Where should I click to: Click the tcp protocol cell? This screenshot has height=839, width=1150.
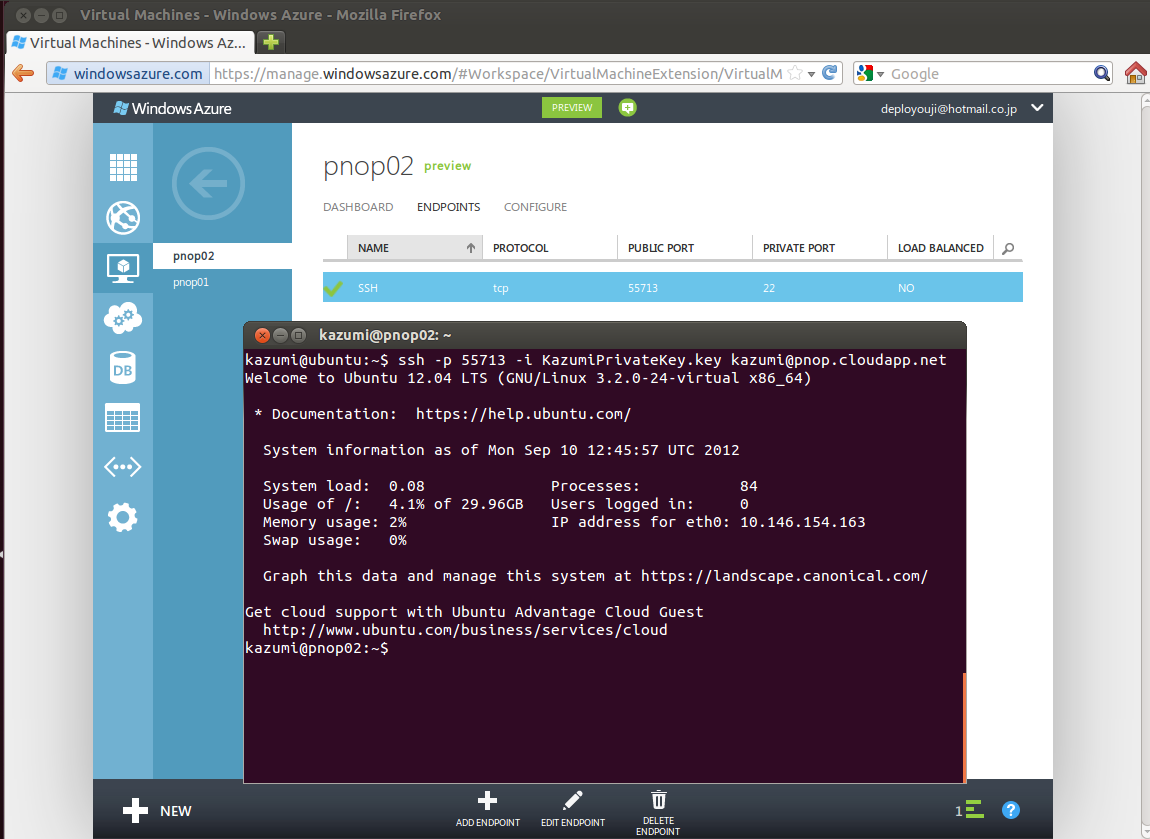[500, 288]
